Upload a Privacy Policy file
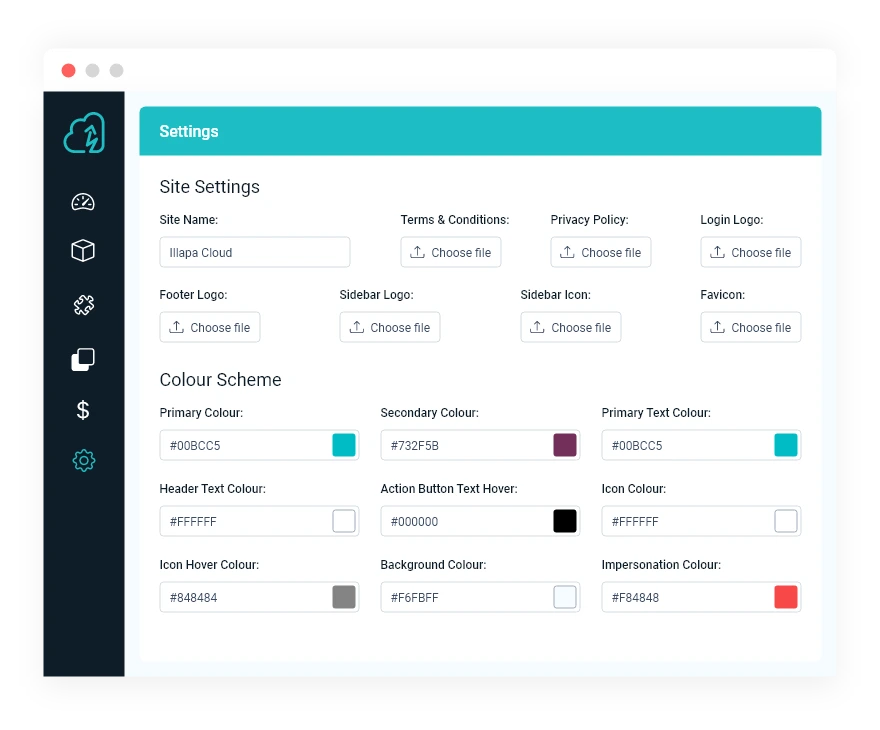880x730 pixels. 600,252
